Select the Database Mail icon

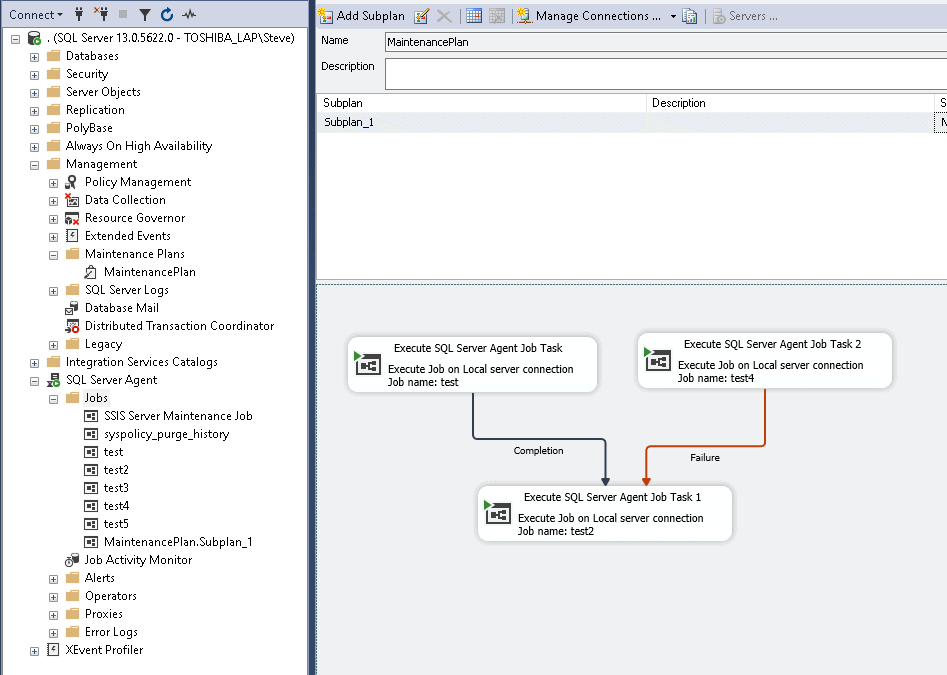tap(72, 308)
